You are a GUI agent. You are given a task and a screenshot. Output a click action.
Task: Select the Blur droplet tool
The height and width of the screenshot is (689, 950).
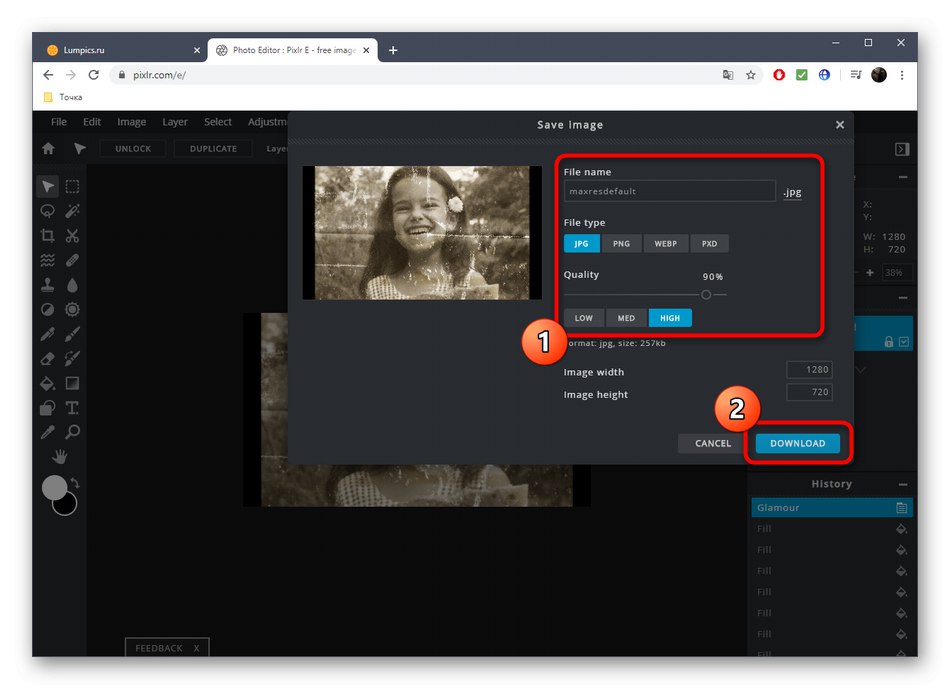coord(72,285)
